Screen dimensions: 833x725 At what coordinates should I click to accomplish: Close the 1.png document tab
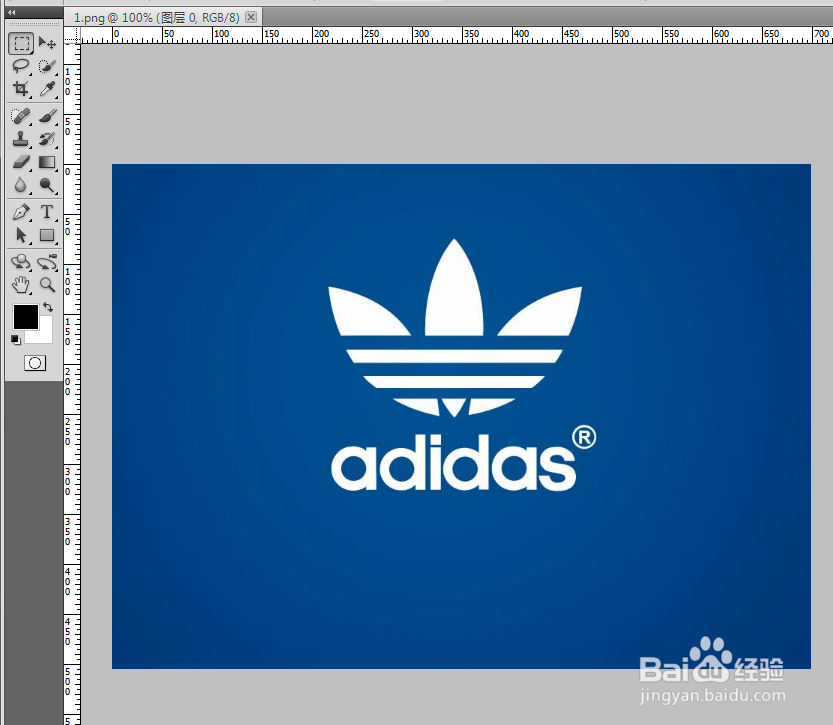[x=251, y=17]
